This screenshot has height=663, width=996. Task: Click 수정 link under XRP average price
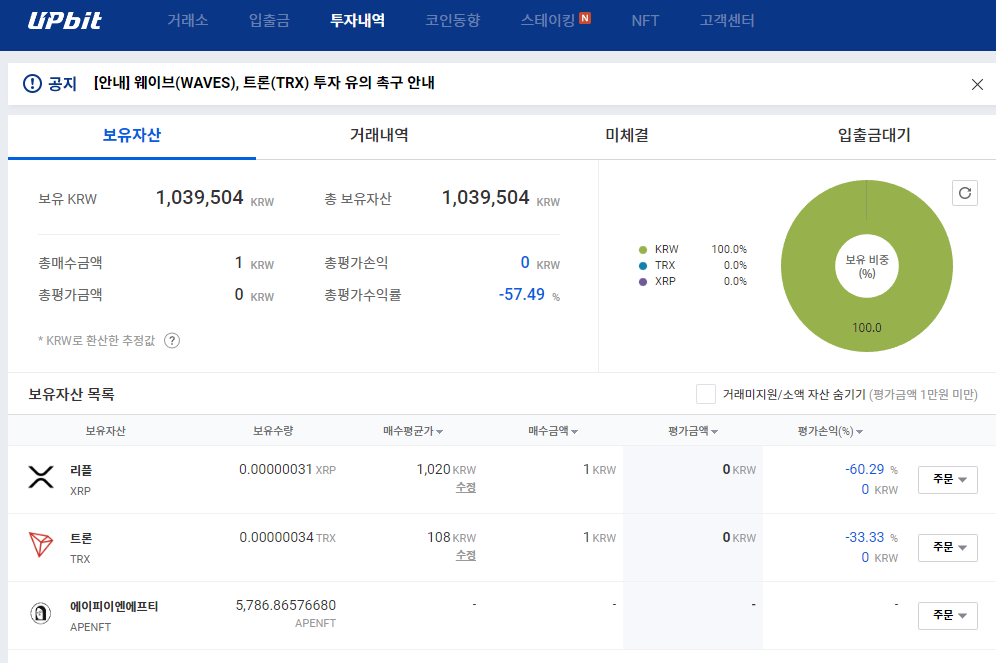point(466,487)
